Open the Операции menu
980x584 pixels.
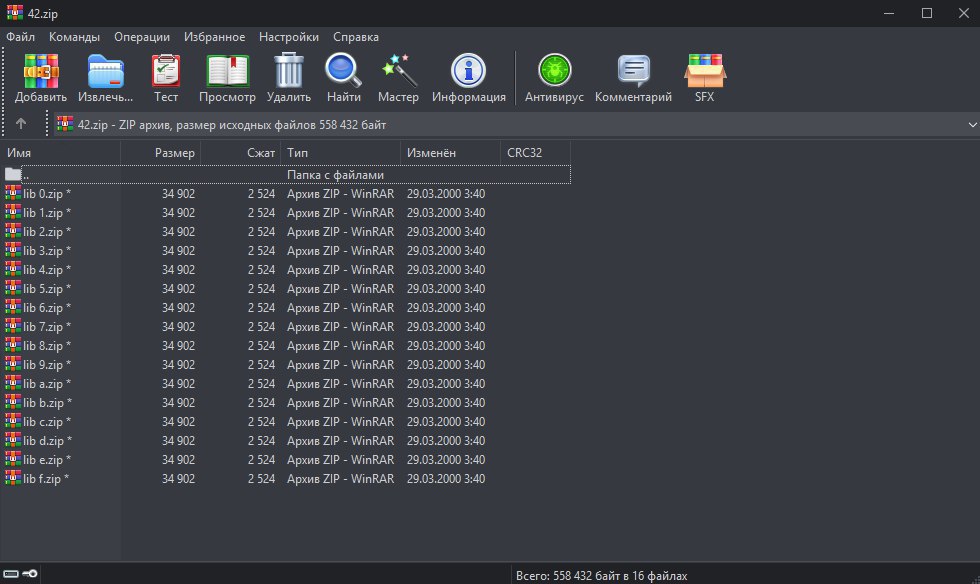tap(142, 37)
